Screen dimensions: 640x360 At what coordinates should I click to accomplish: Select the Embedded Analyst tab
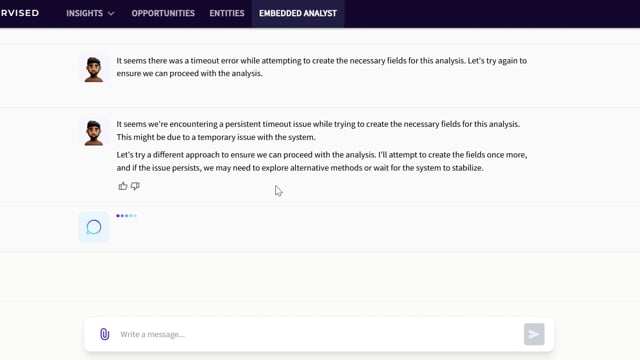(x=298, y=13)
